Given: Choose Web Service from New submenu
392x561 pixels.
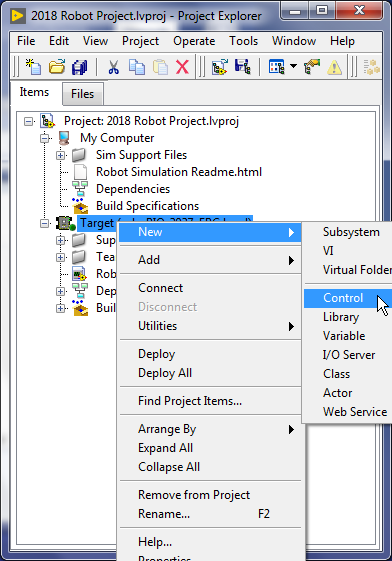Looking at the screenshot, I should 348,412.
